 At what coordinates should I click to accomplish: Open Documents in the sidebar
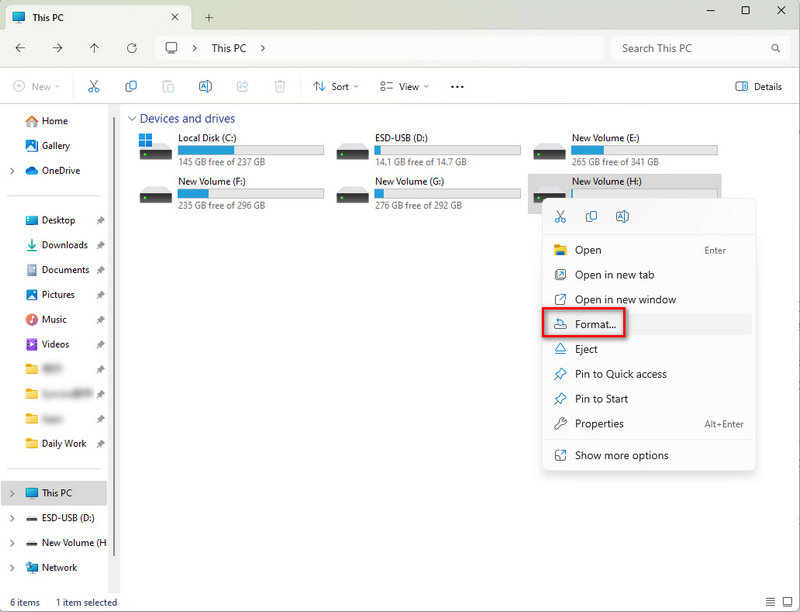coord(65,270)
